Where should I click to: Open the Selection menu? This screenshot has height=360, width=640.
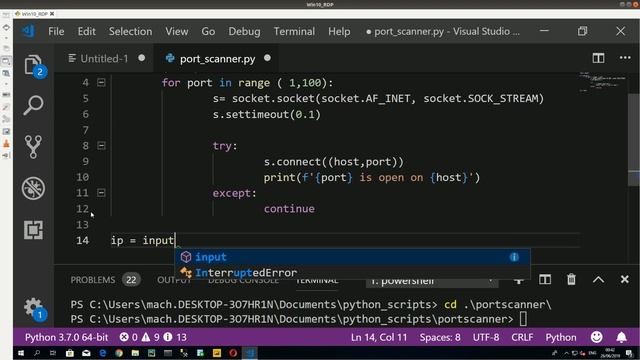130,31
